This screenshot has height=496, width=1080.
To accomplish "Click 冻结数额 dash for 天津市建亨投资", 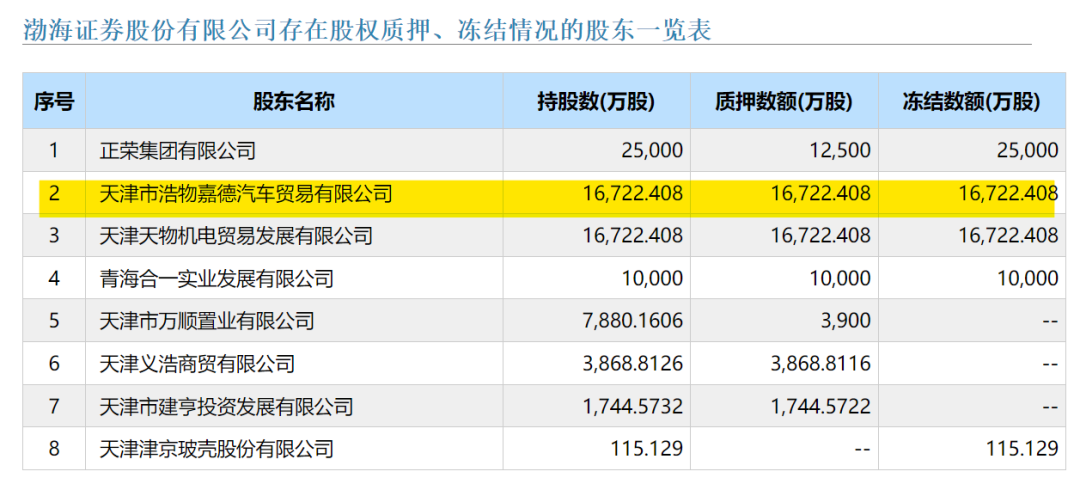I will click(1049, 407).
